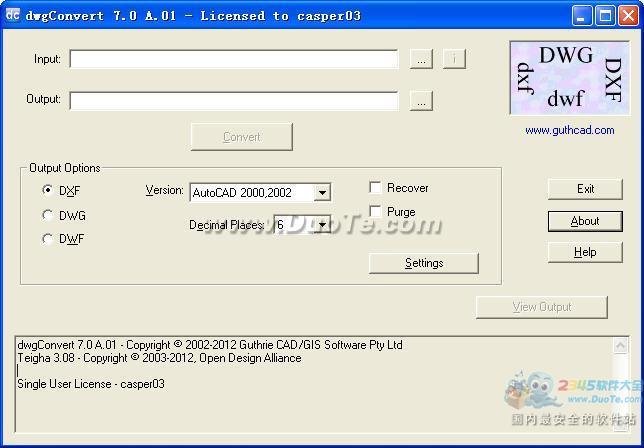Open input file info with the 'i' button
This screenshot has width=644, height=448.
(x=454, y=59)
